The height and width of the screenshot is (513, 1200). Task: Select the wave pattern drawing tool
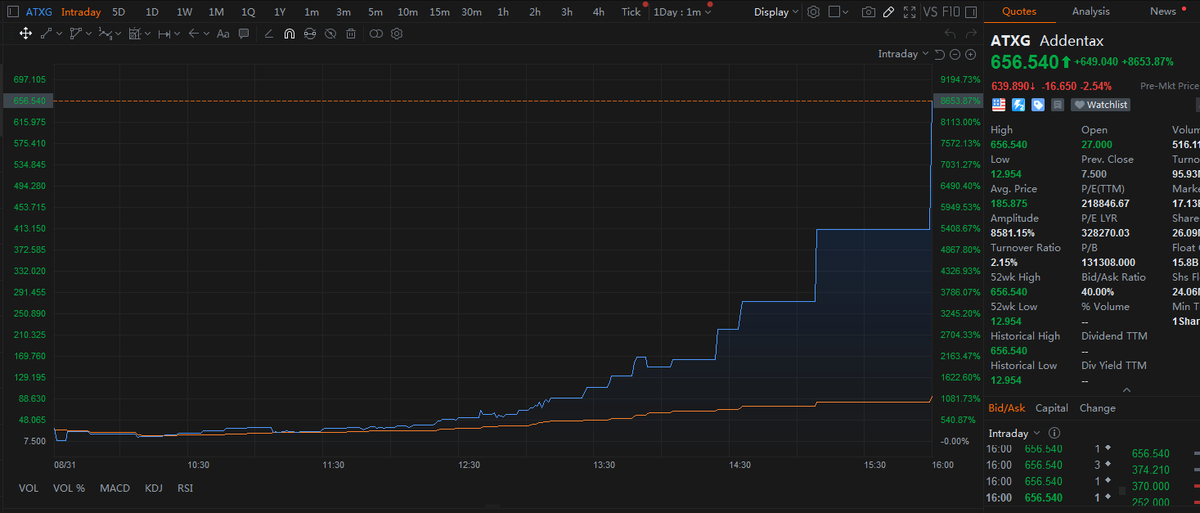click(x=104, y=33)
